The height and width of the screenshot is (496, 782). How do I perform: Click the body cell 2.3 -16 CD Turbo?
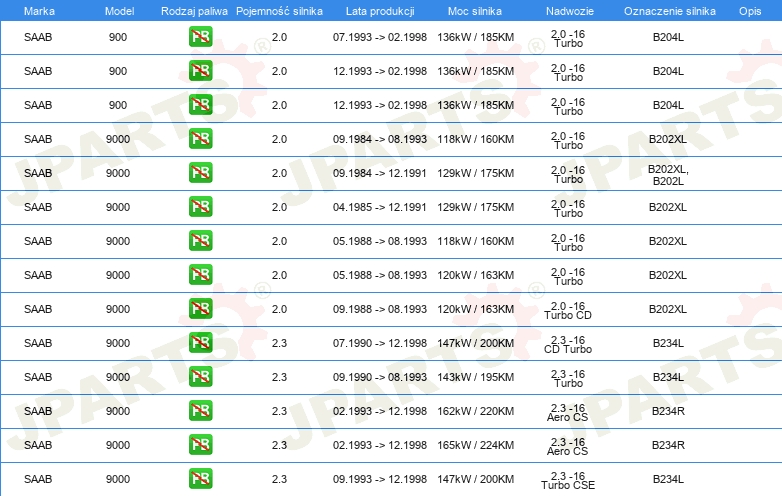point(568,344)
